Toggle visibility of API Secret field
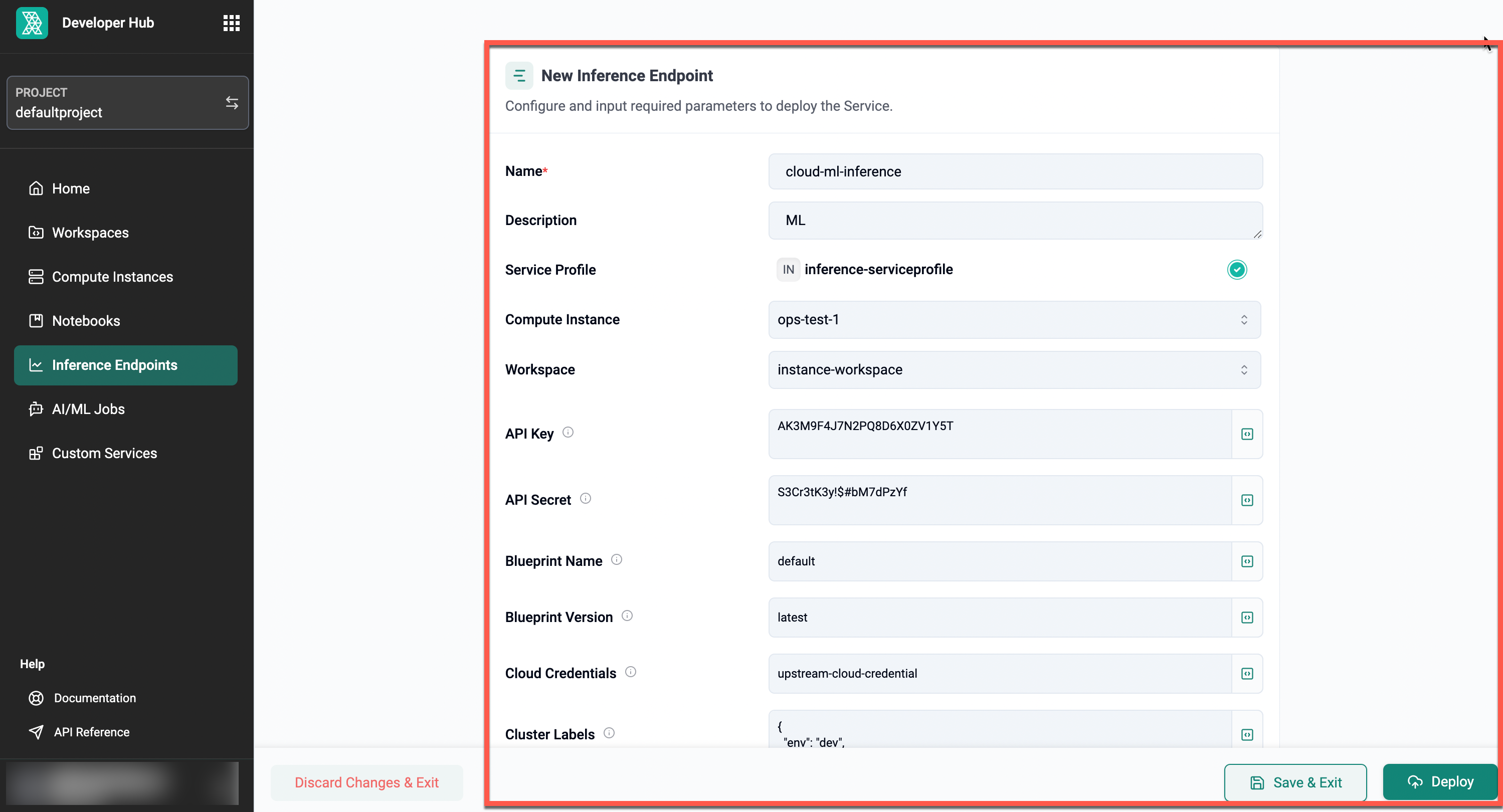The image size is (1503, 812). (x=1247, y=499)
